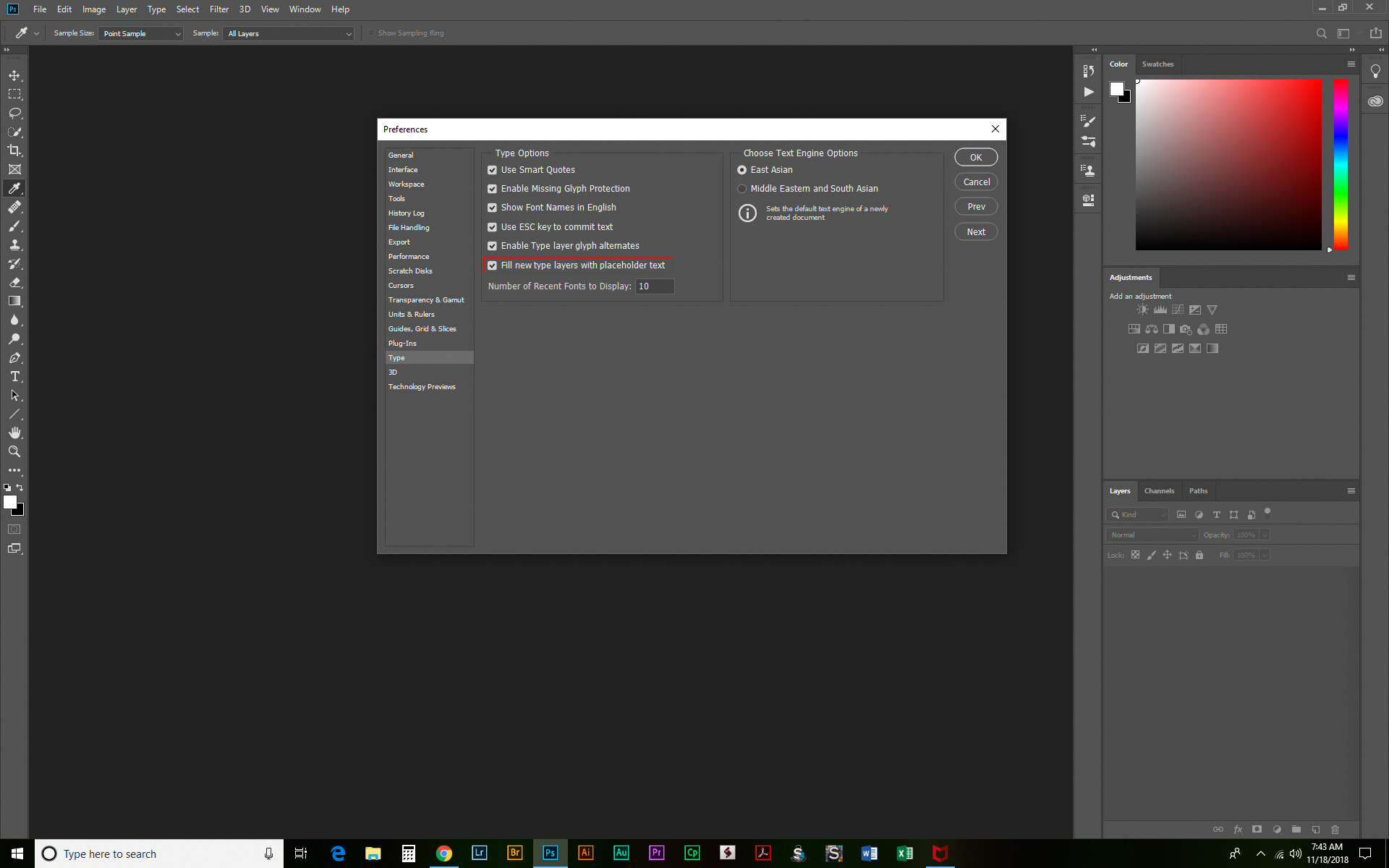Viewport: 1389px width, 868px height.
Task: Toggle Enable Missing Glyph Protection checkbox
Action: pyautogui.click(x=492, y=189)
